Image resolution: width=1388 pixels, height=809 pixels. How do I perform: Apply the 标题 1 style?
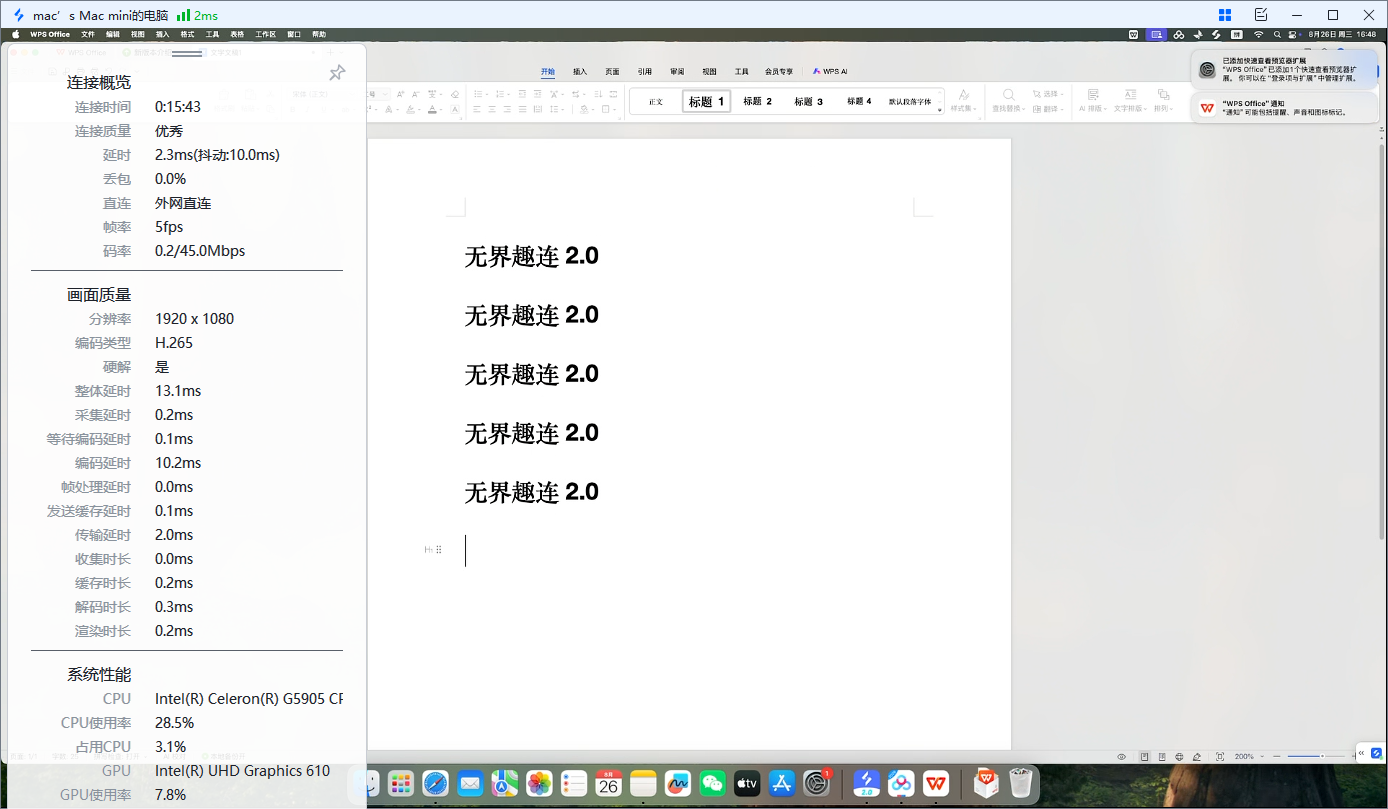coord(707,101)
